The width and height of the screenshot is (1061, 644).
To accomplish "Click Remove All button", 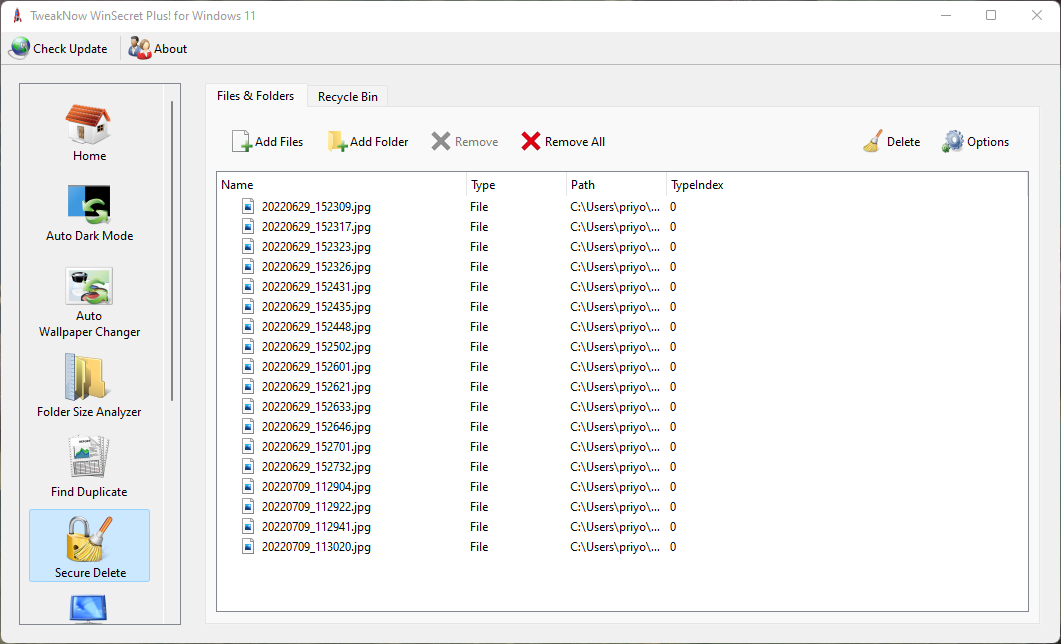I will [x=563, y=141].
